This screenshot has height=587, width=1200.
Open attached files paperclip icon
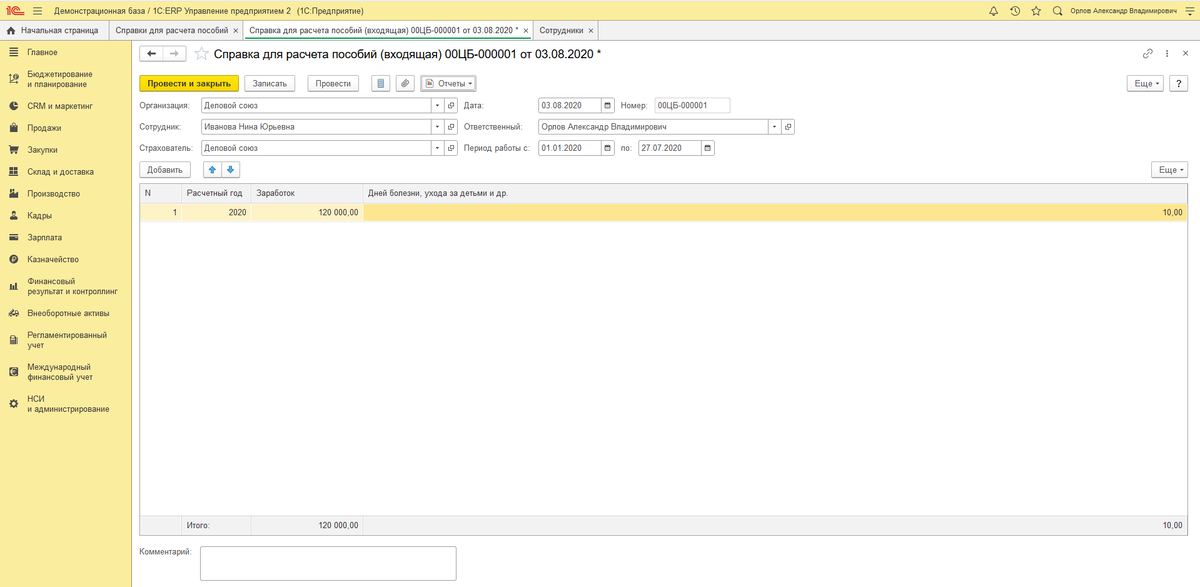tap(405, 83)
